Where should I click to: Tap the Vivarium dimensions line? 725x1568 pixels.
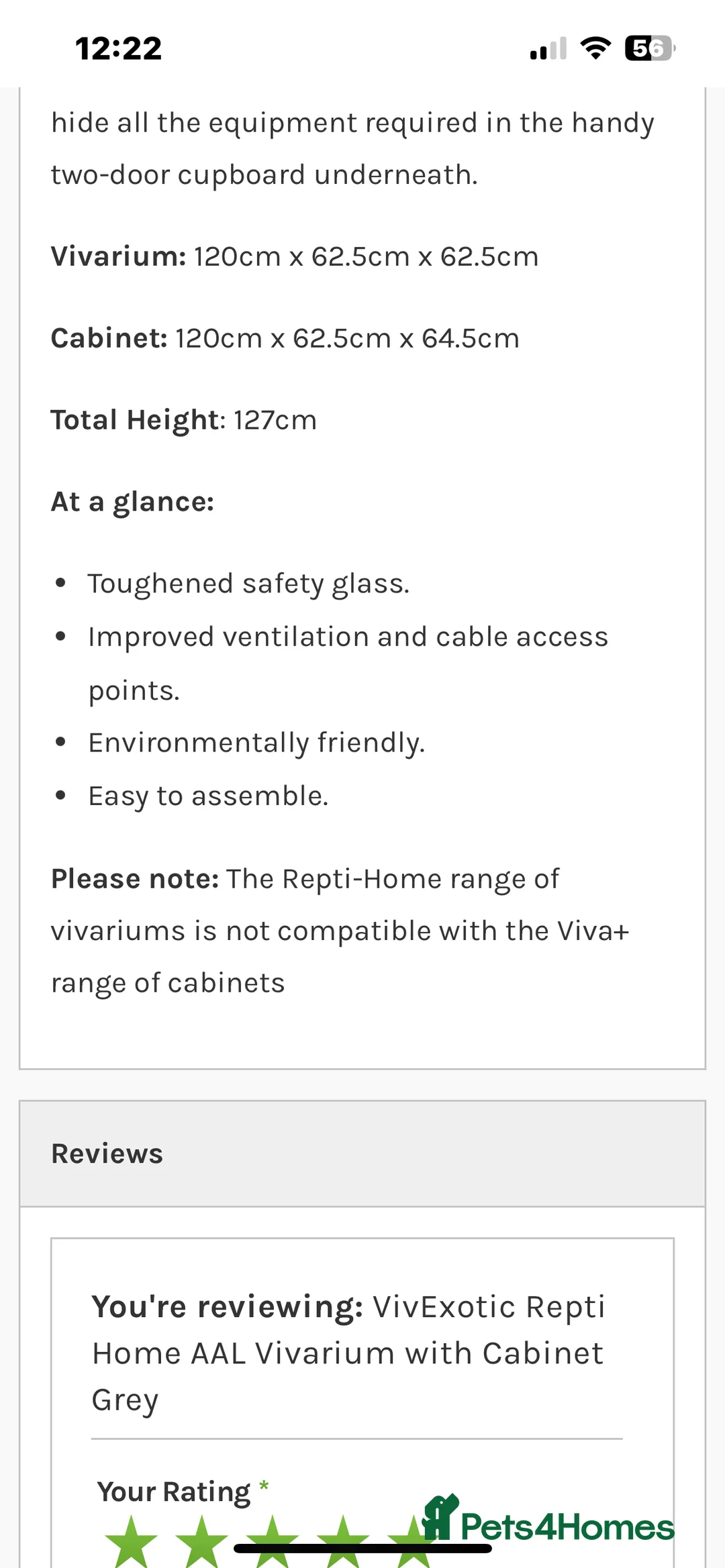tap(295, 256)
